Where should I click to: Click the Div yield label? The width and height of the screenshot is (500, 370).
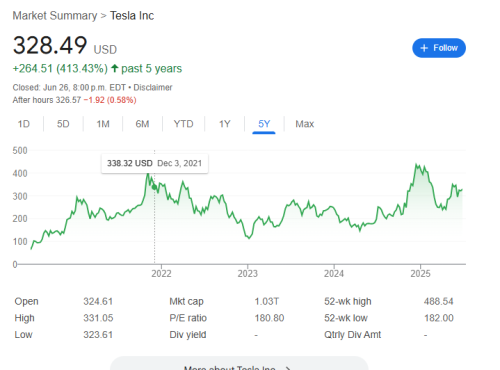[188, 335]
